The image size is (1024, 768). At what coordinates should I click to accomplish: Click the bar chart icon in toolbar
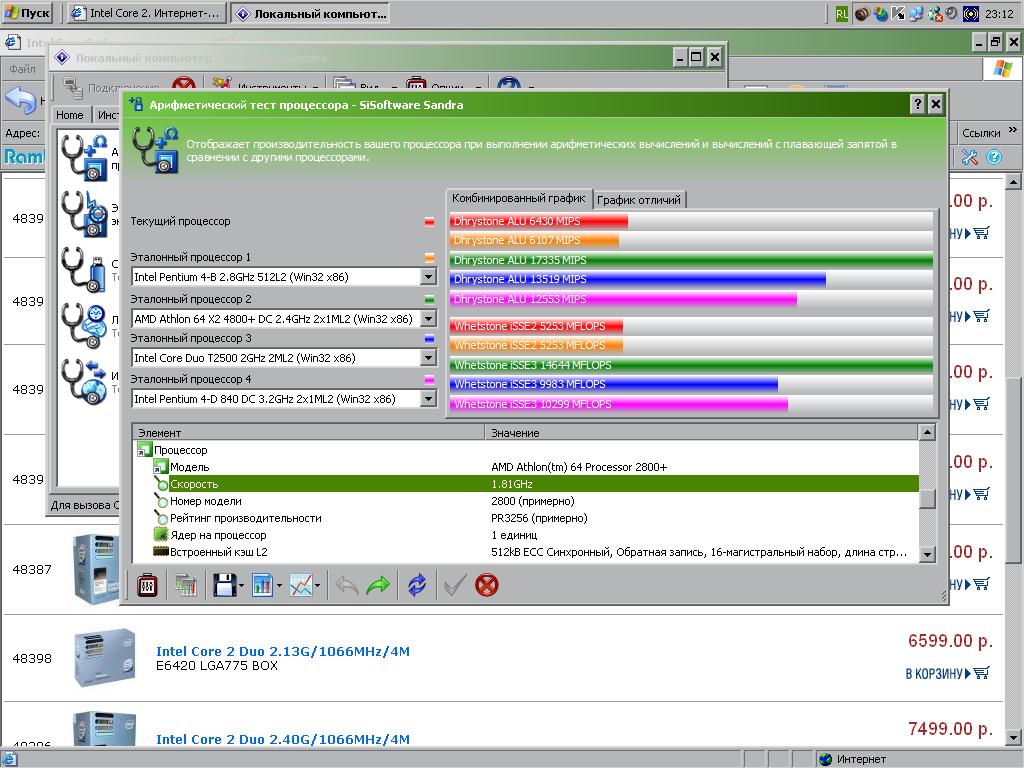pyautogui.click(x=263, y=585)
